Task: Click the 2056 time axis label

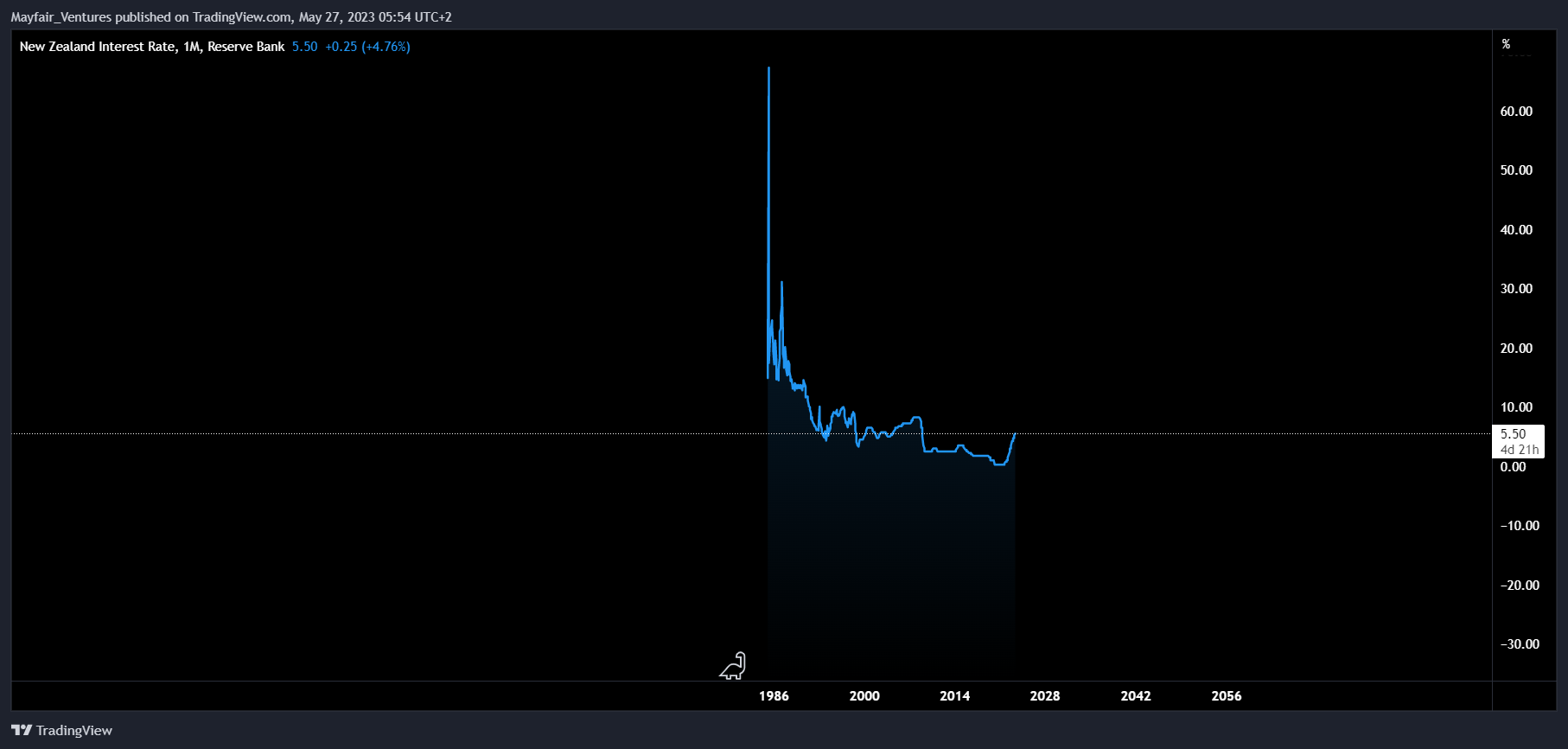Action: tap(1226, 696)
